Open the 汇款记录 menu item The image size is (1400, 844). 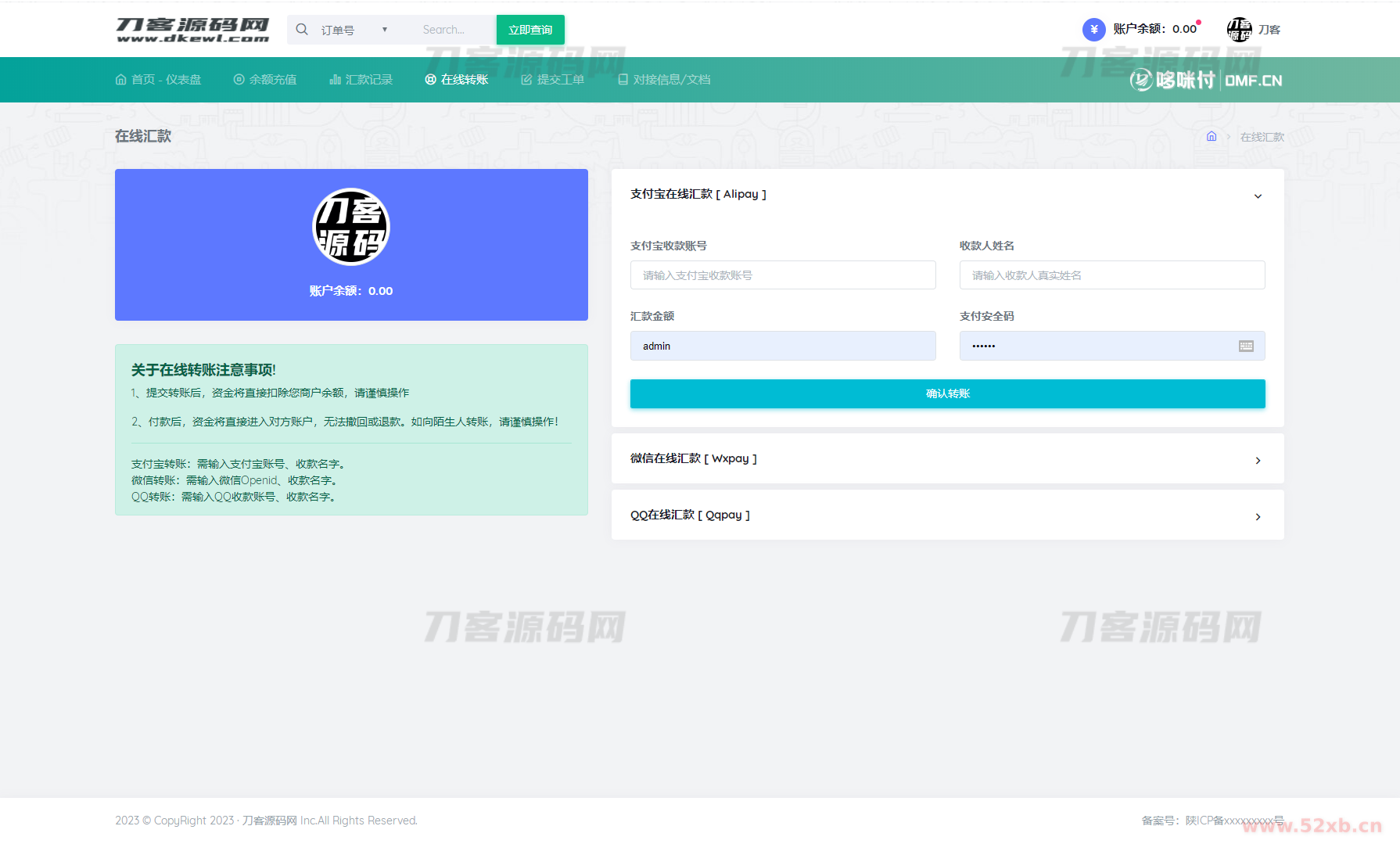coord(361,80)
